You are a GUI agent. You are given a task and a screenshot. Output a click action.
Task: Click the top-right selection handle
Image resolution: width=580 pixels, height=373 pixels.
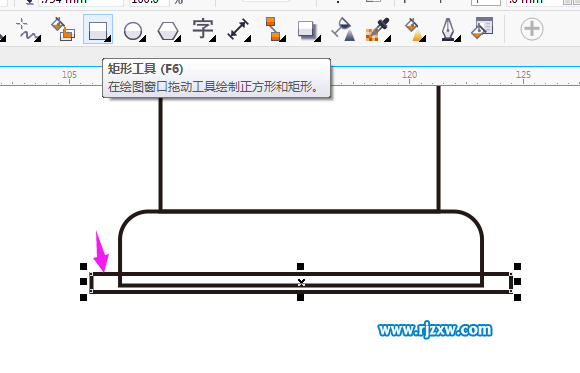coord(517,266)
